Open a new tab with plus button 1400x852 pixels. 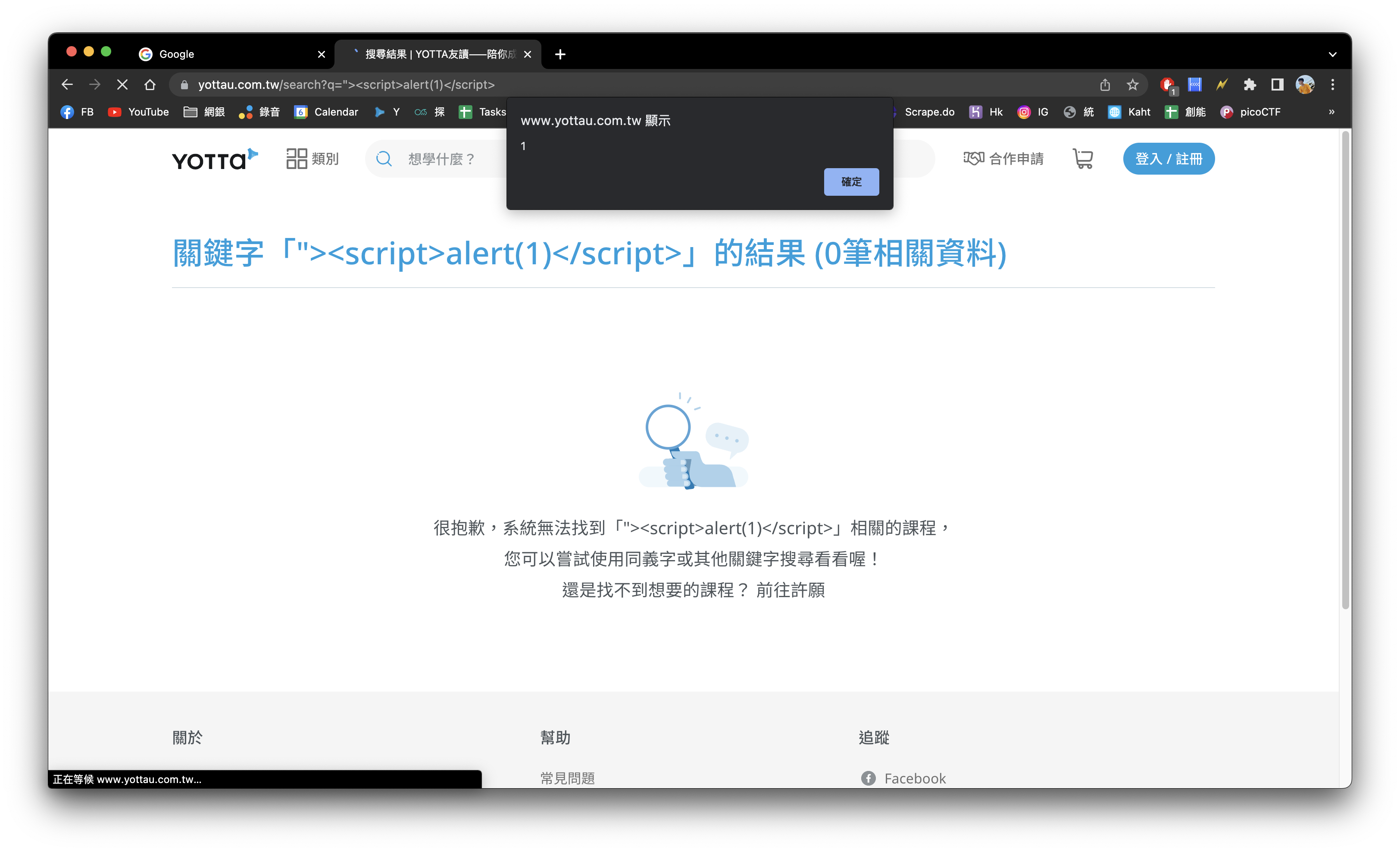click(x=560, y=55)
